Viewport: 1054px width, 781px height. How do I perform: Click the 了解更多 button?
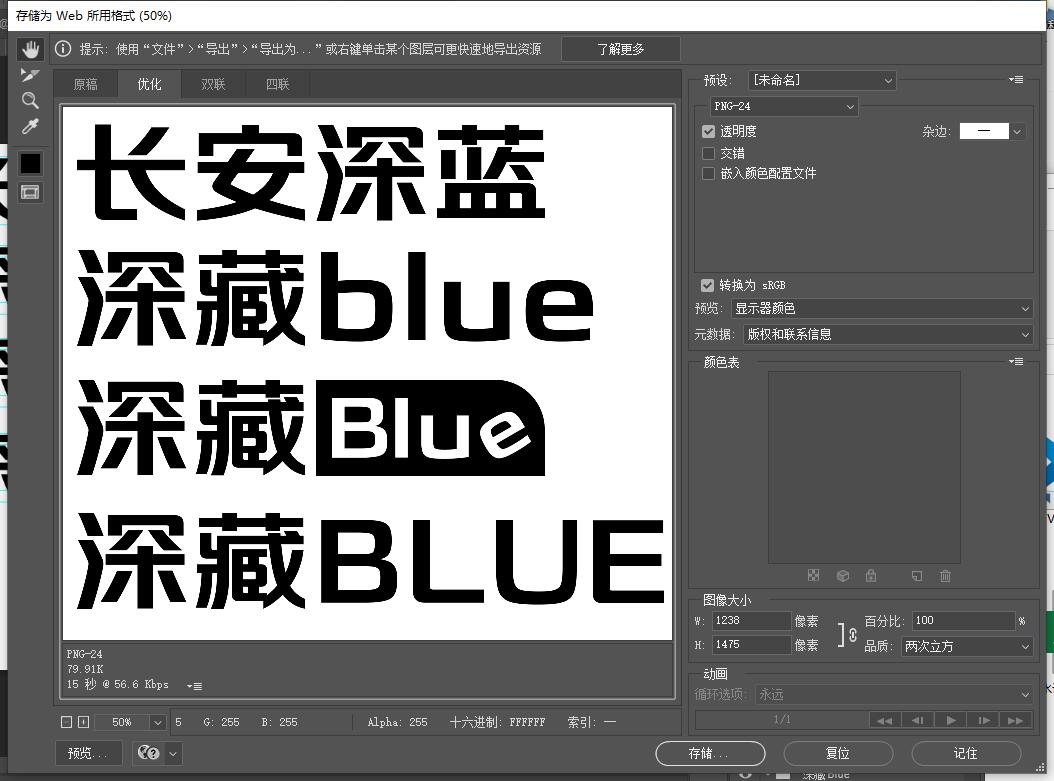coord(620,49)
